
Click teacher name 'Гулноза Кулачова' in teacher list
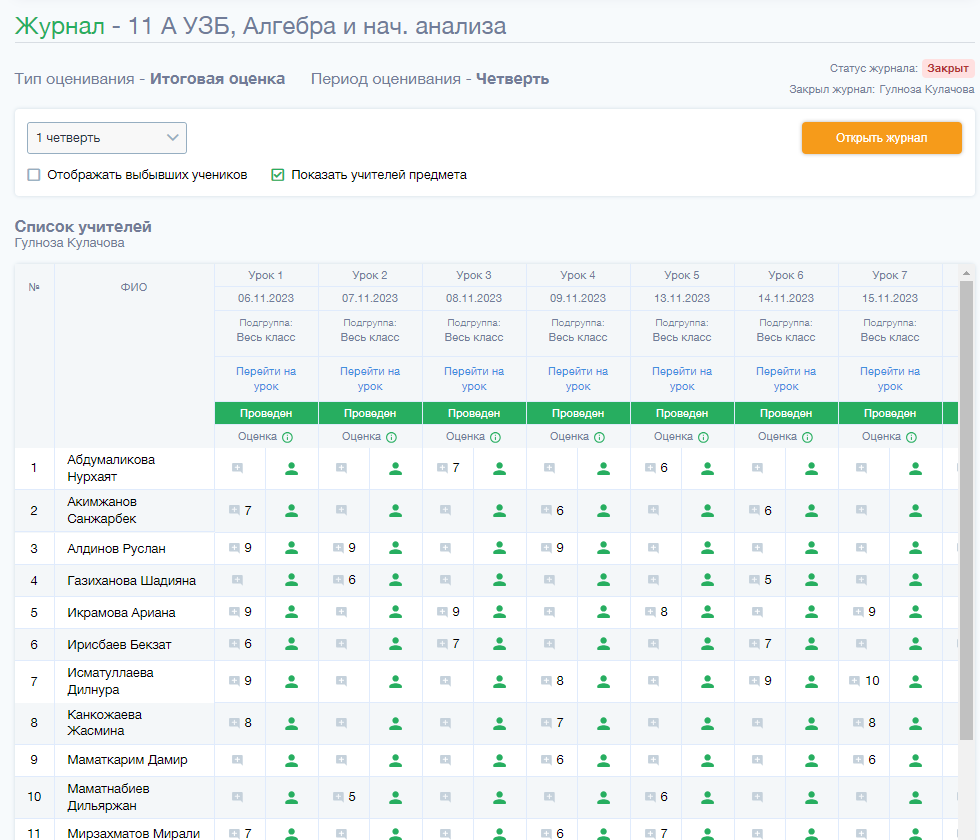tap(69, 243)
